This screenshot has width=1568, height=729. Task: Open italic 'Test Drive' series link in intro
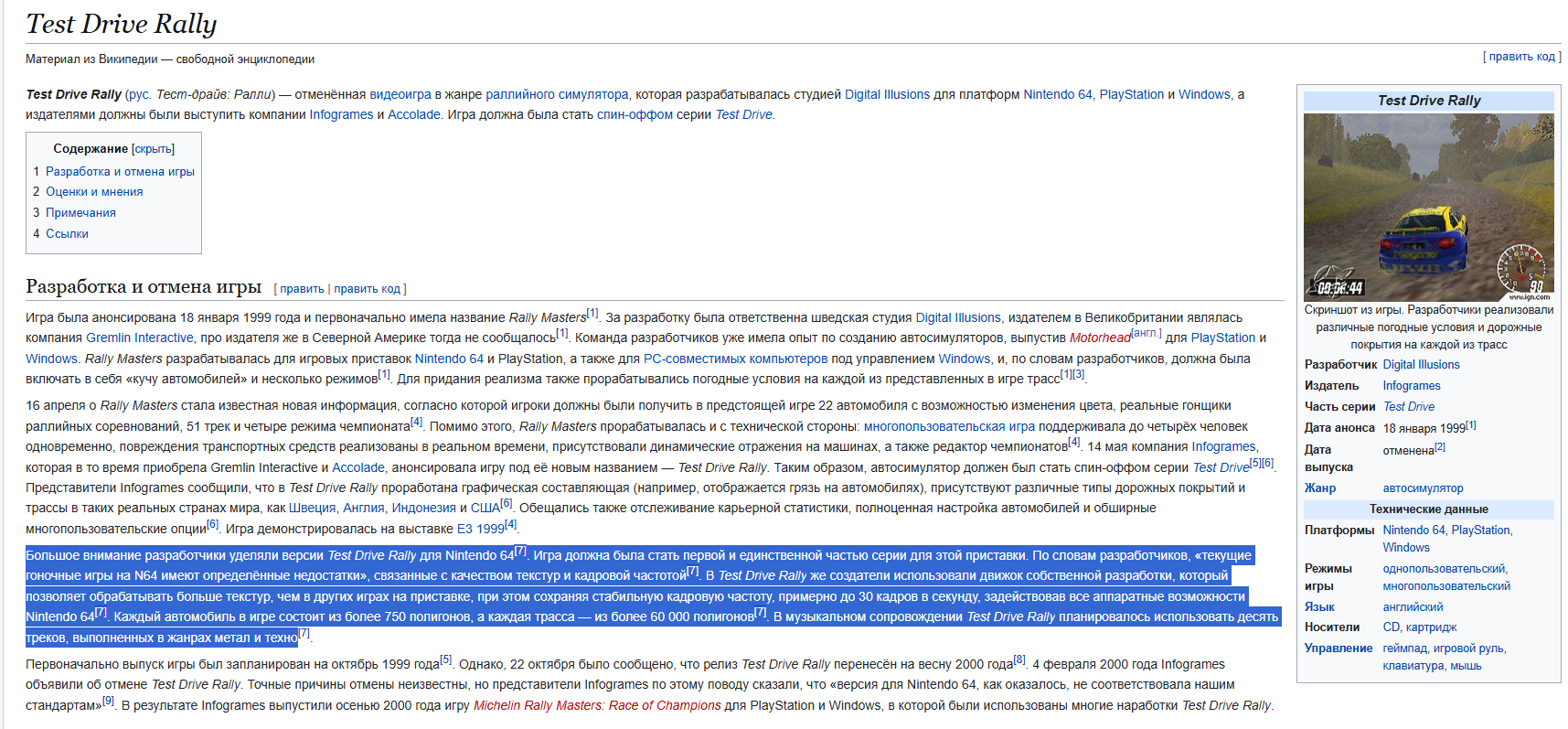[743, 114]
